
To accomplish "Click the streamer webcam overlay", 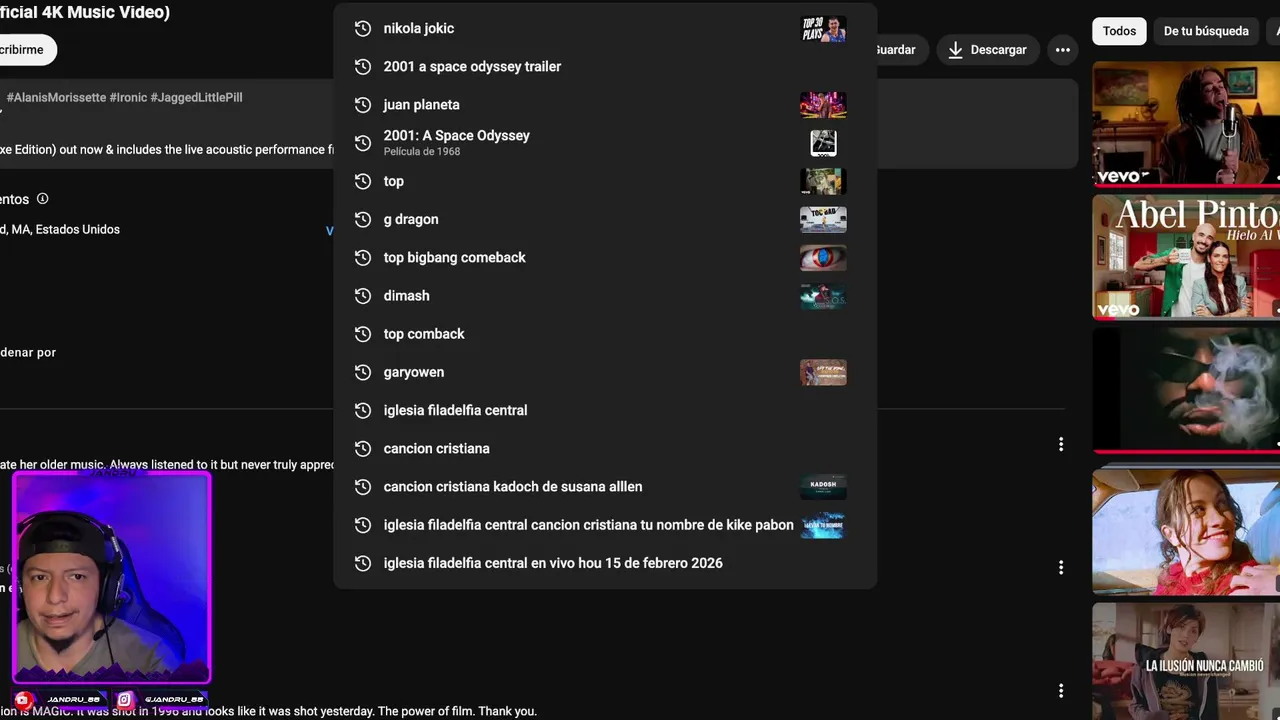I will coord(111,579).
